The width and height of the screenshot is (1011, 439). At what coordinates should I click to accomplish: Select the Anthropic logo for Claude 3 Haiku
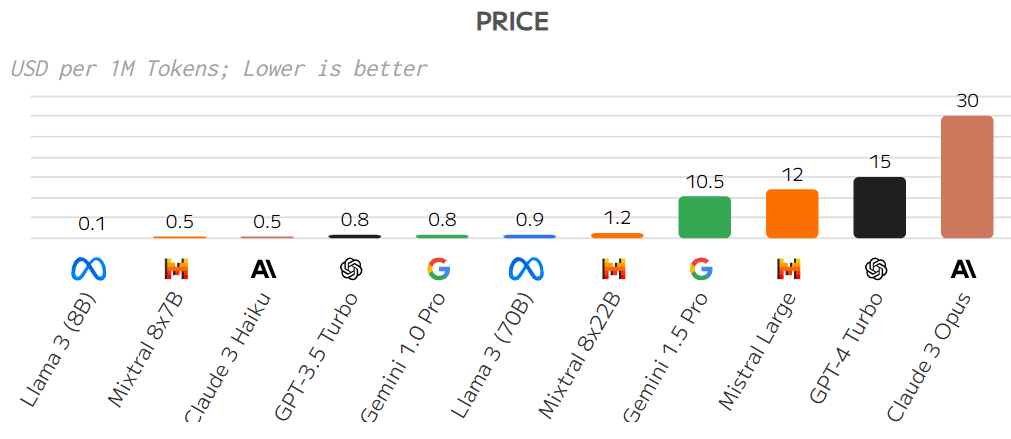coord(265,269)
